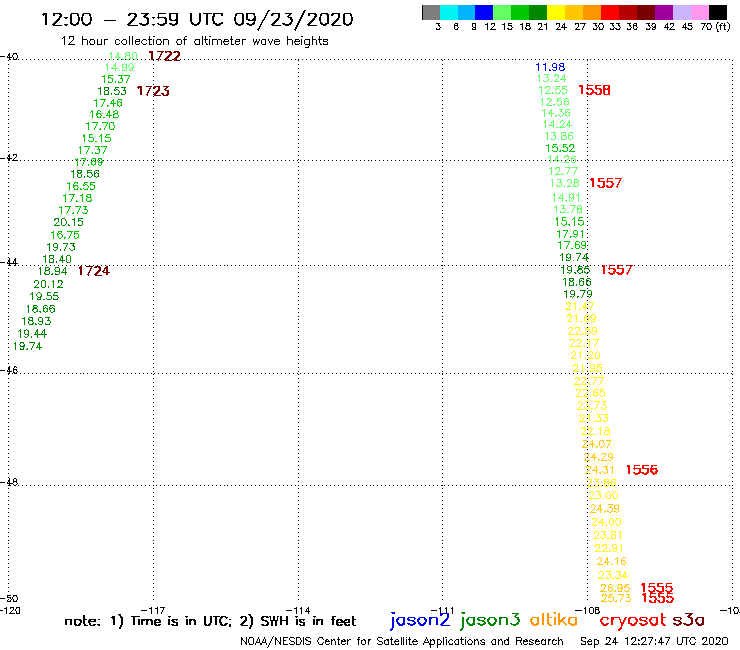This screenshot has height=650, width=740.
Task: Select the wave height reading 12.55
Action: coord(553,90)
